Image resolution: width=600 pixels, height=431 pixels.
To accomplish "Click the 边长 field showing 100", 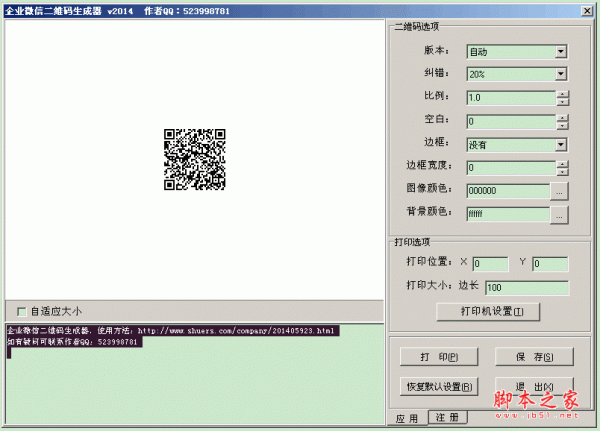I will click(527, 287).
